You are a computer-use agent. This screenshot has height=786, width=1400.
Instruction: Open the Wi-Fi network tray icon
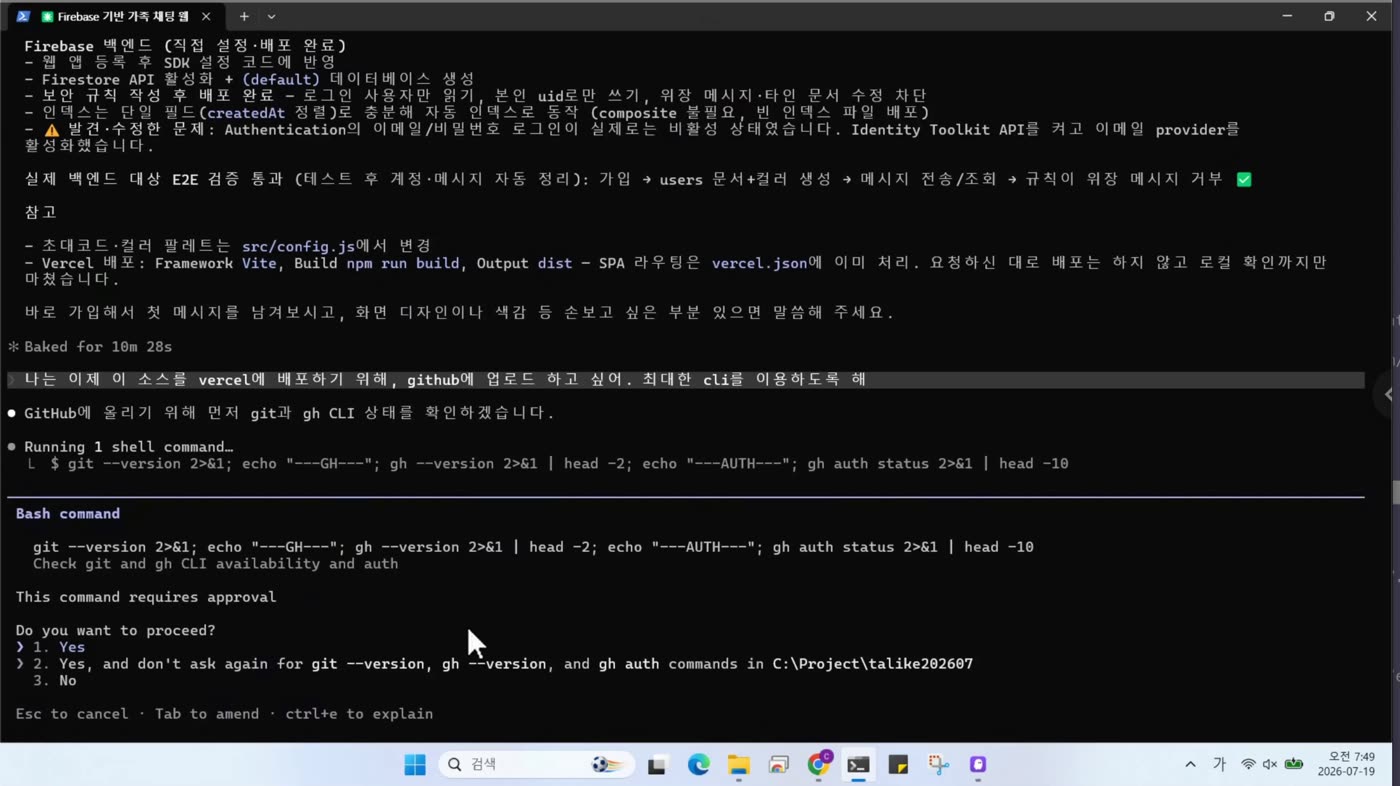1248,765
